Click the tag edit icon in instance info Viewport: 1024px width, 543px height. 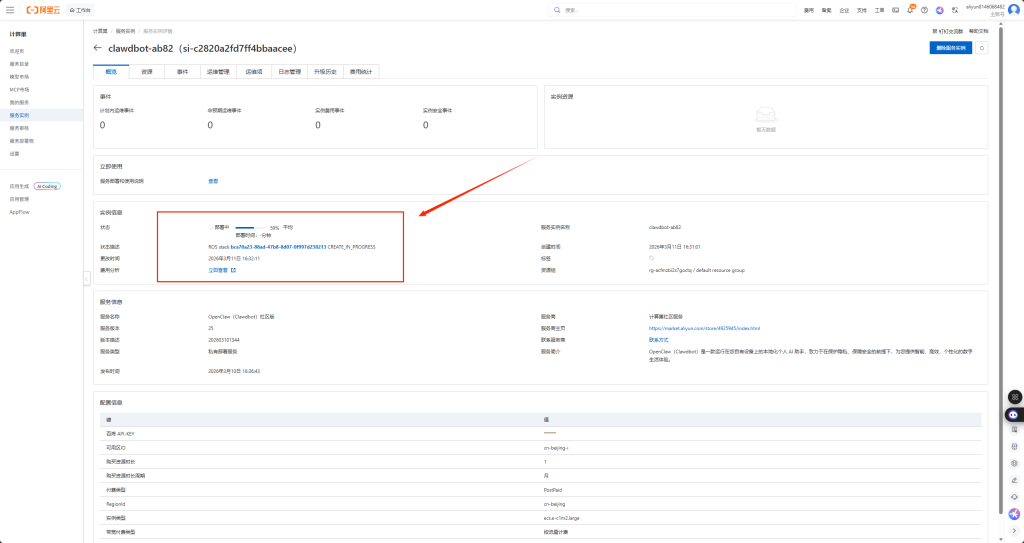click(x=652, y=258)
